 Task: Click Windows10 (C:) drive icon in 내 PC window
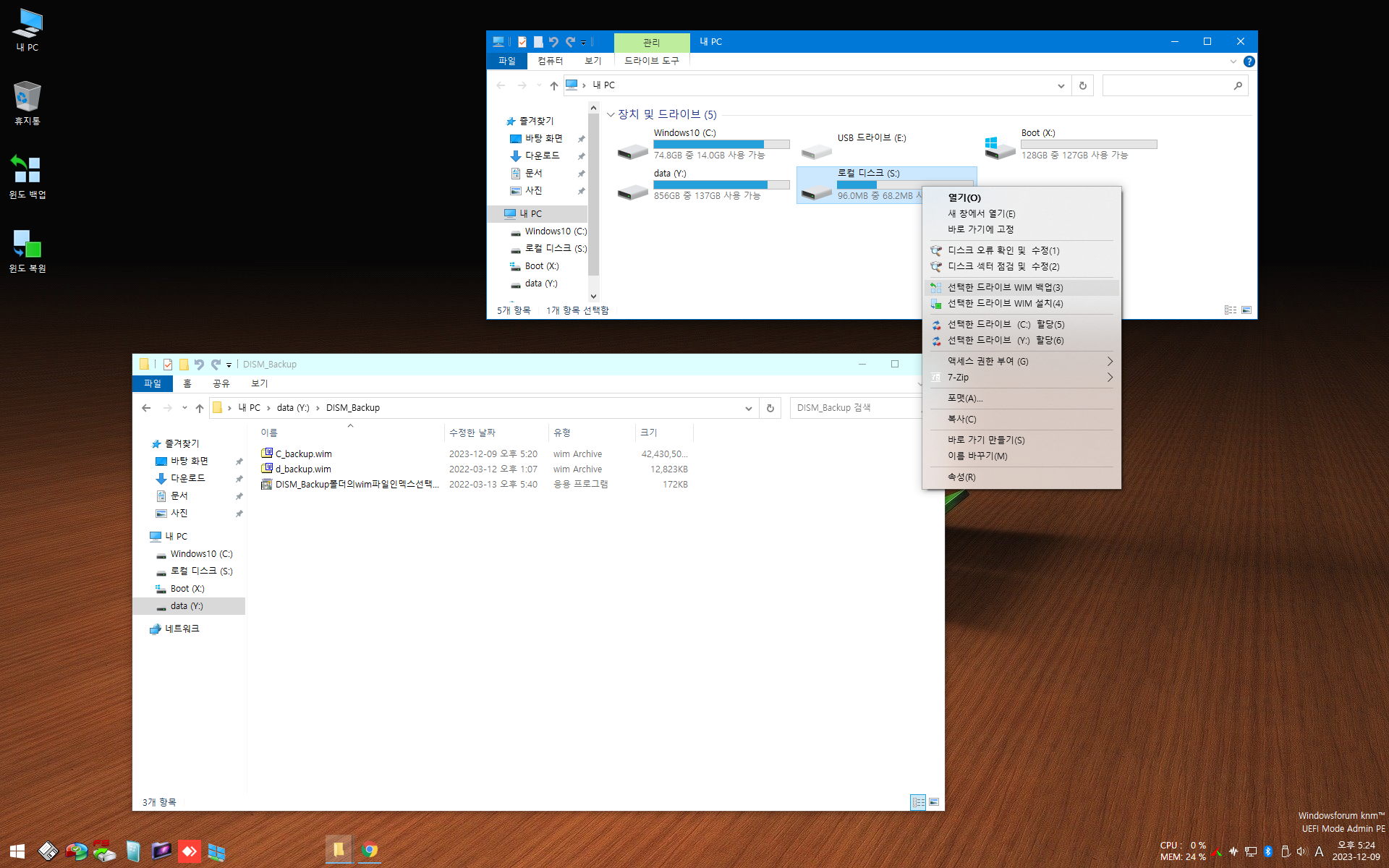633,150
